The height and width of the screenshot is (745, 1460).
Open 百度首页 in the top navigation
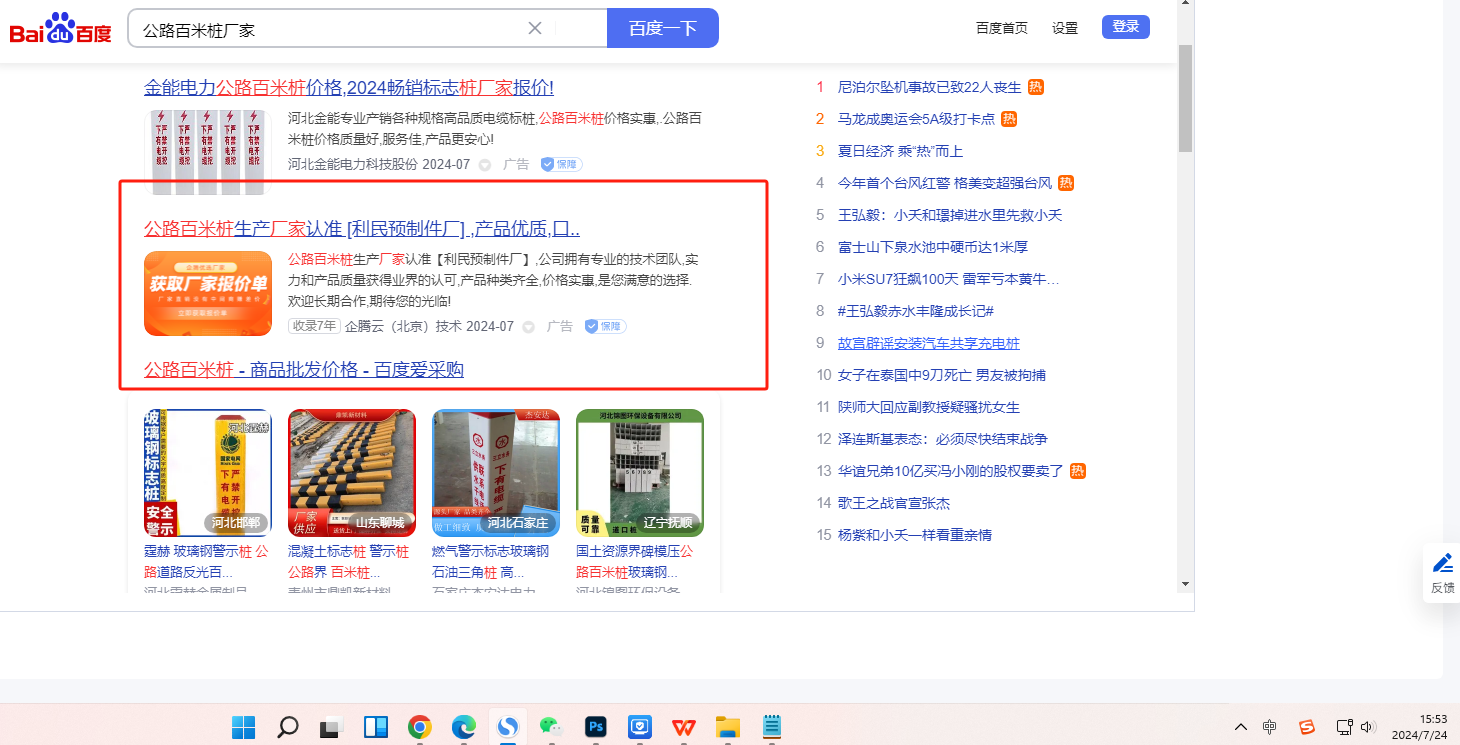pyautogui.click(x=1001, y=28)
